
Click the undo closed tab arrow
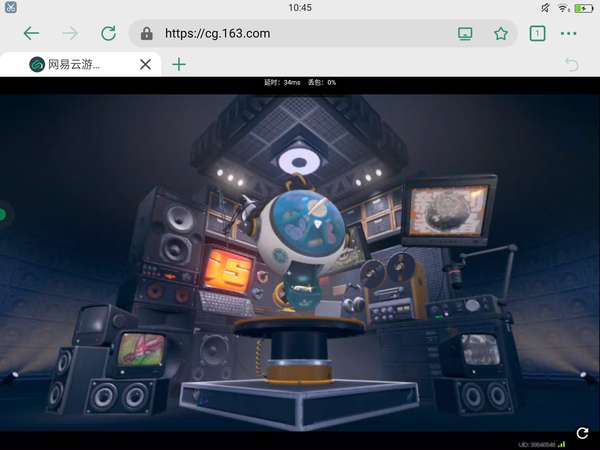pyautogui.click(x=572, y=64)
